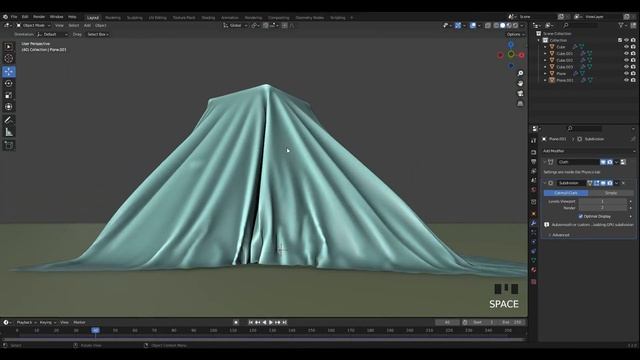Open the Add Modifier dropdown
The image size is (640, 360).
(588, 151)
